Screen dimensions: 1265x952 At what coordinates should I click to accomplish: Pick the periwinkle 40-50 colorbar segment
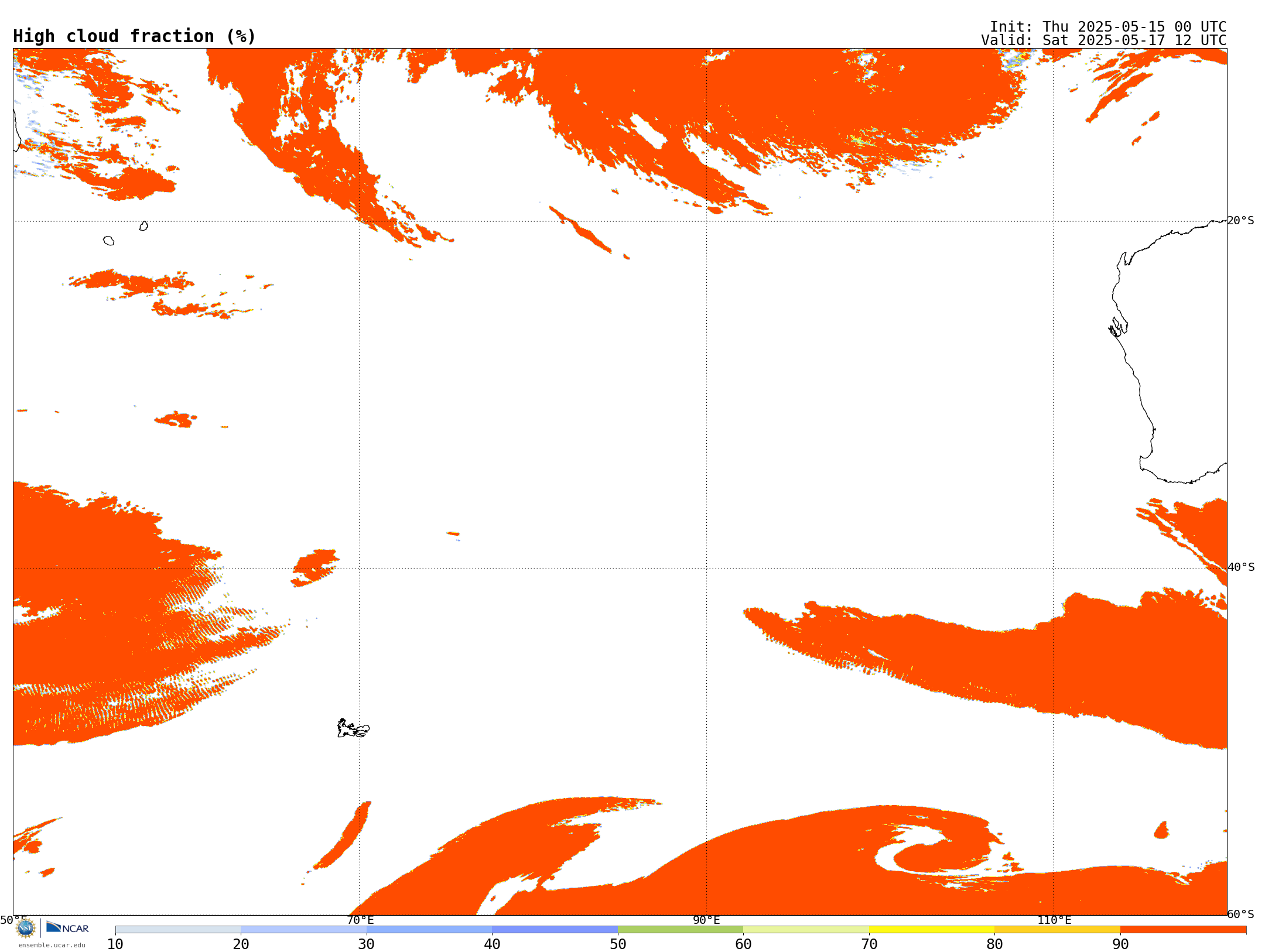pos(555,930)
